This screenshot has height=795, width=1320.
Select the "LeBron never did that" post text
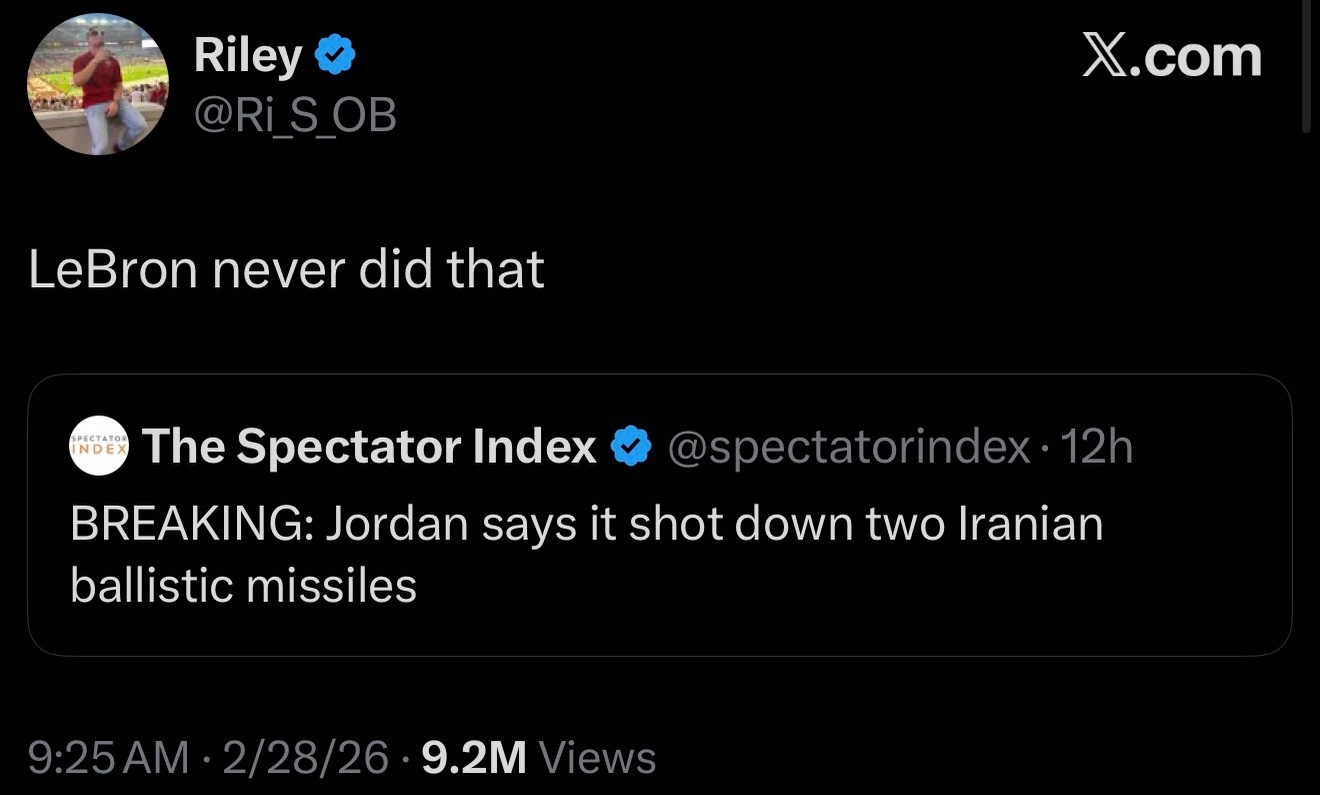click(286, 270)
